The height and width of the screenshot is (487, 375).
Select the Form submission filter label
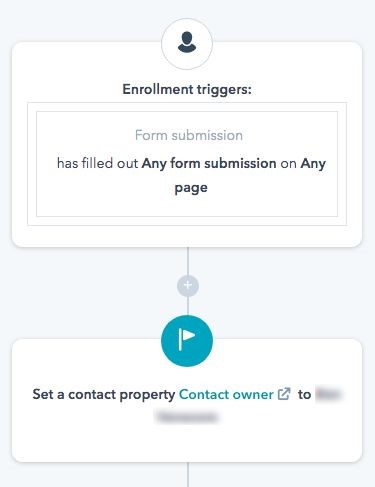point(189,135)
